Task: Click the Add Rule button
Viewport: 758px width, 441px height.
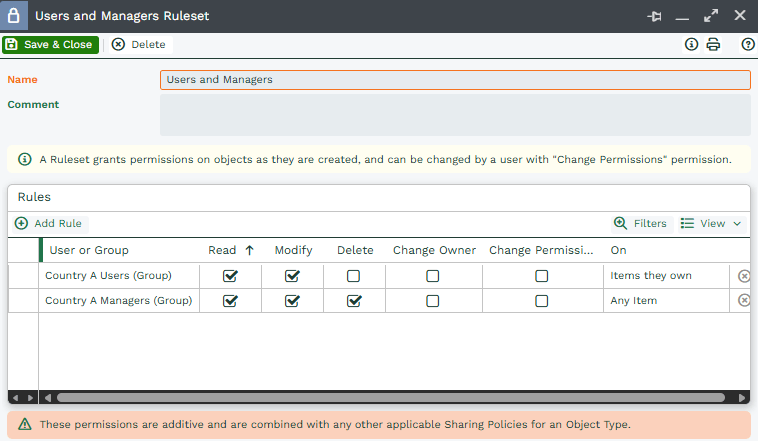Action: pyautogui.click(x=49, y=223)
